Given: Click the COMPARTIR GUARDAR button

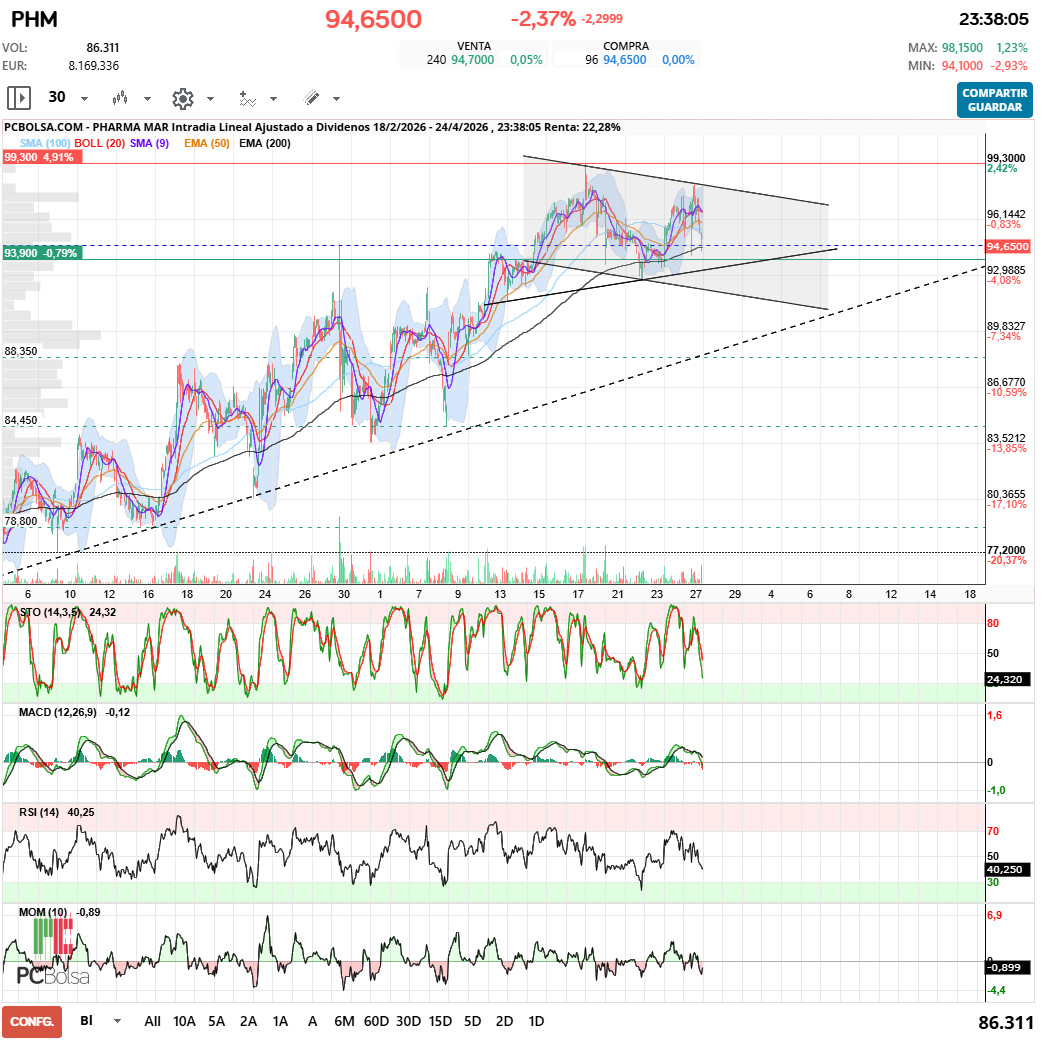Looking at the screenshot, I should point(995,100).
